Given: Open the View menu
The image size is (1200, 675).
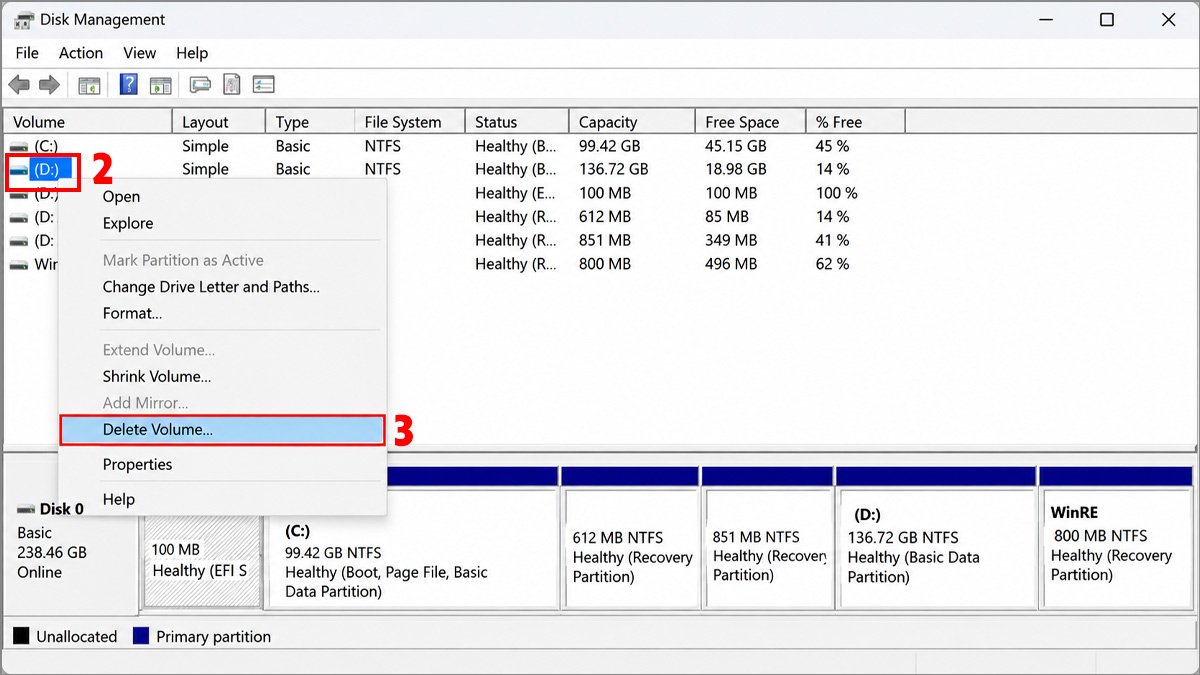Looking at the screenshot, I should click(x=140, y=53).
